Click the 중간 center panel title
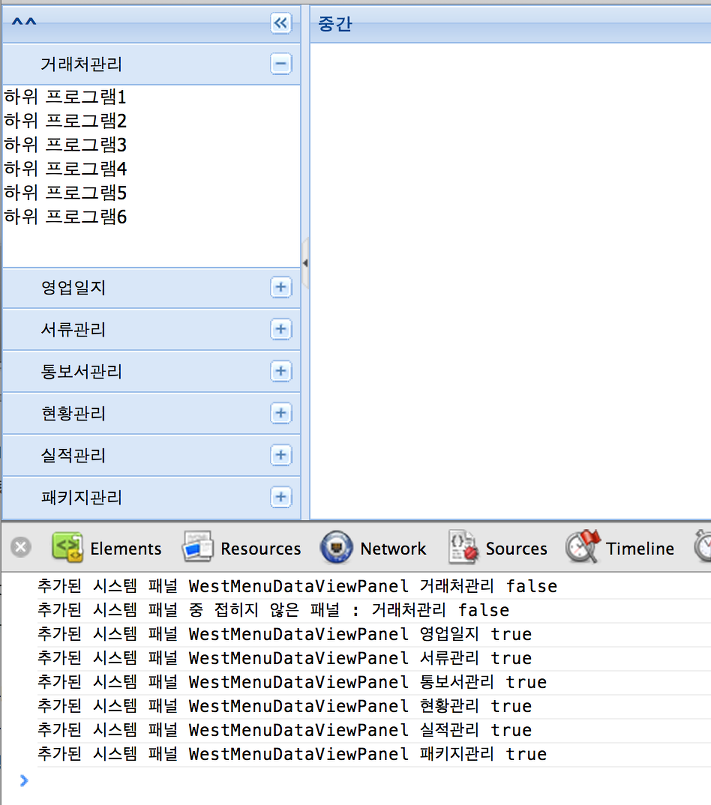Viewport: 711px width, 805px height. [335, 24]
